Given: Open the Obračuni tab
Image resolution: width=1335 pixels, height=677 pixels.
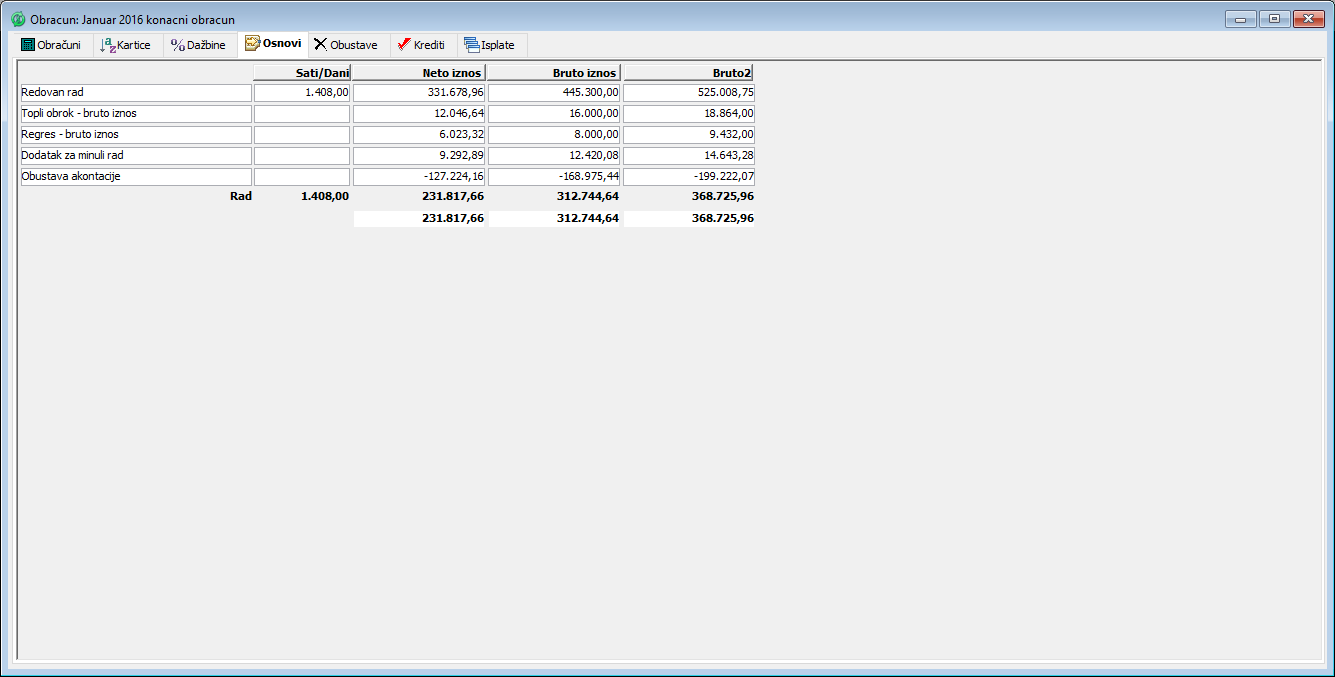Looking at the screenshot, I should [x=52, y=45].
